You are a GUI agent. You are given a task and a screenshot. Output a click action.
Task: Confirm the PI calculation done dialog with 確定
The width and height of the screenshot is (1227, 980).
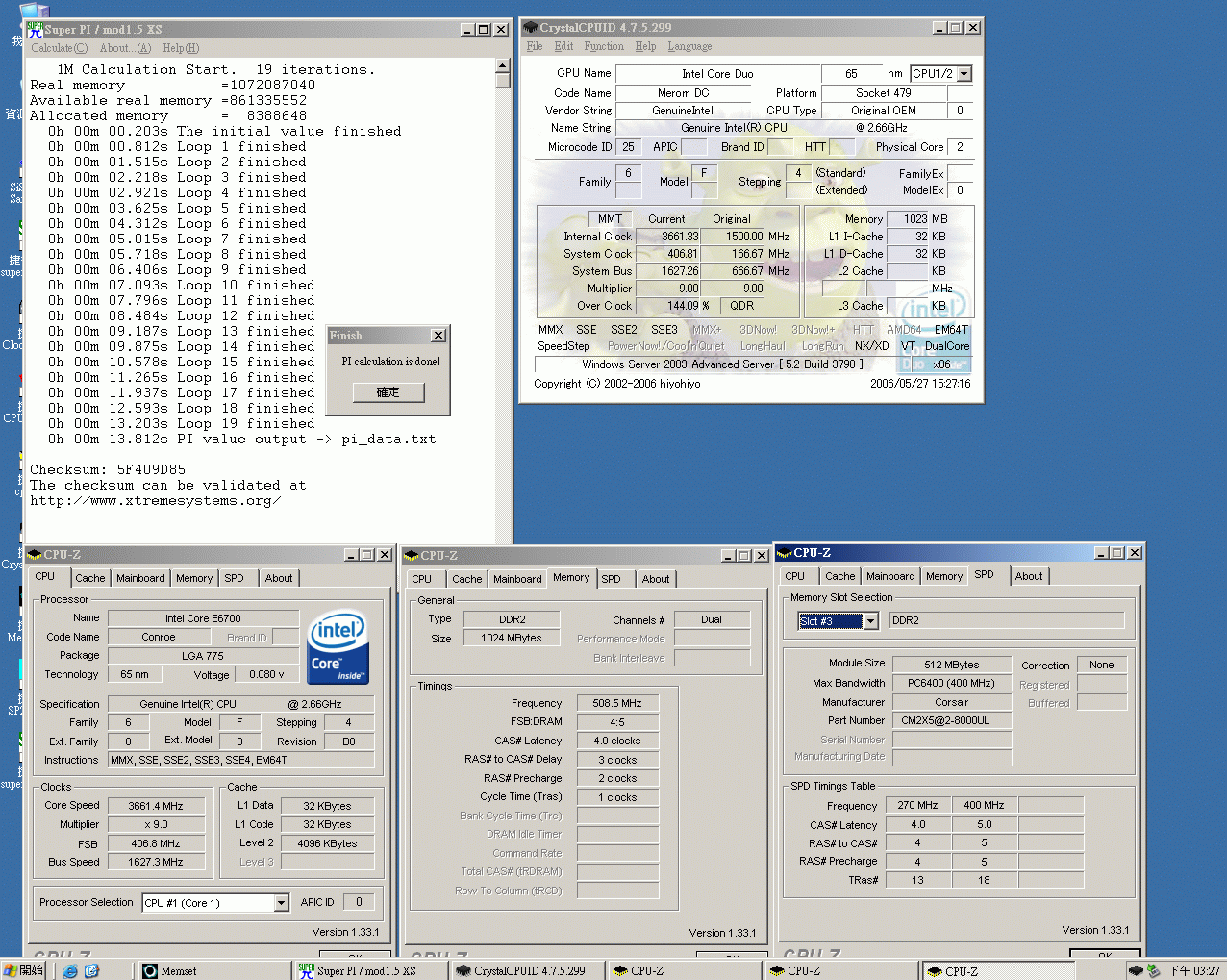388,392
